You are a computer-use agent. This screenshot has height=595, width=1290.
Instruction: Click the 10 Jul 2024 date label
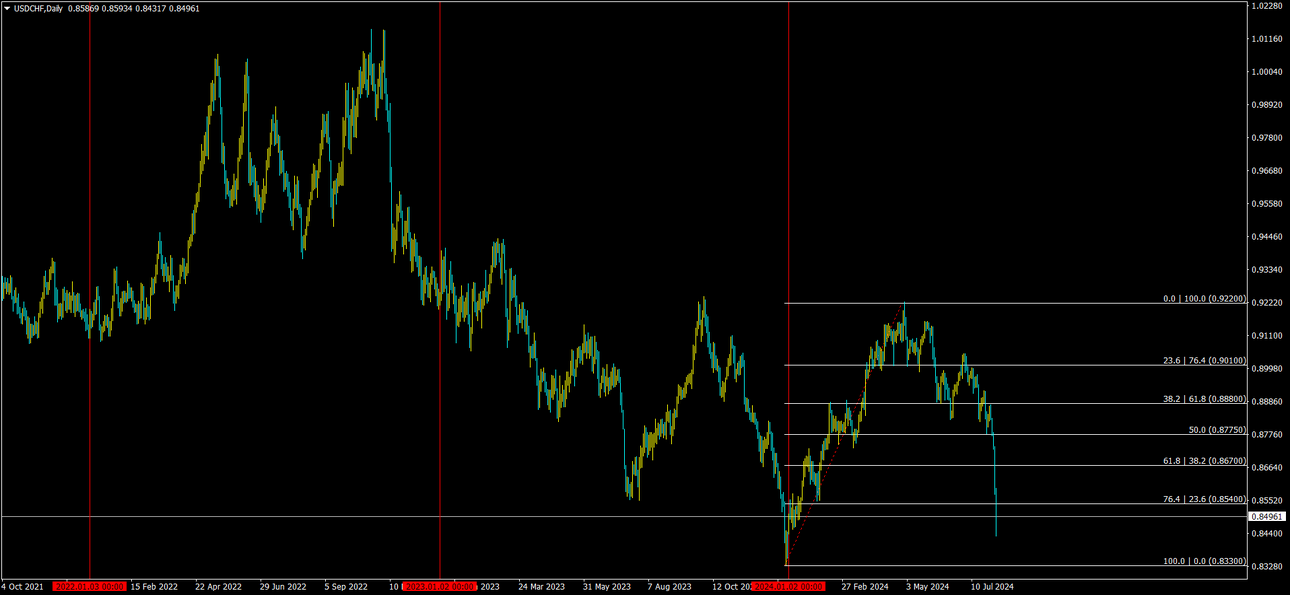[x=993, y=587]
